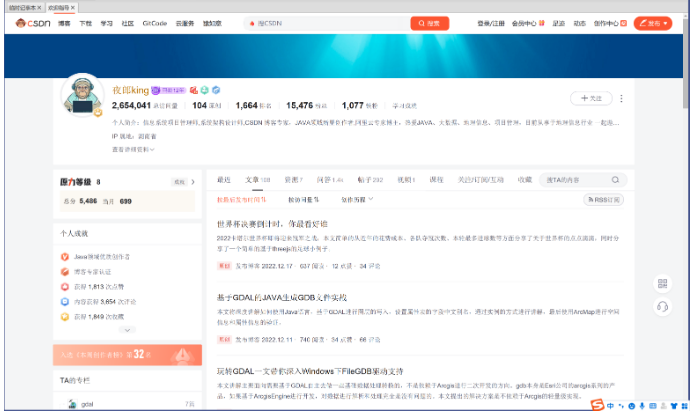Switch to the 帖子 tab
The height and width of the screenshot is (415, 691).
click(370, 180)
